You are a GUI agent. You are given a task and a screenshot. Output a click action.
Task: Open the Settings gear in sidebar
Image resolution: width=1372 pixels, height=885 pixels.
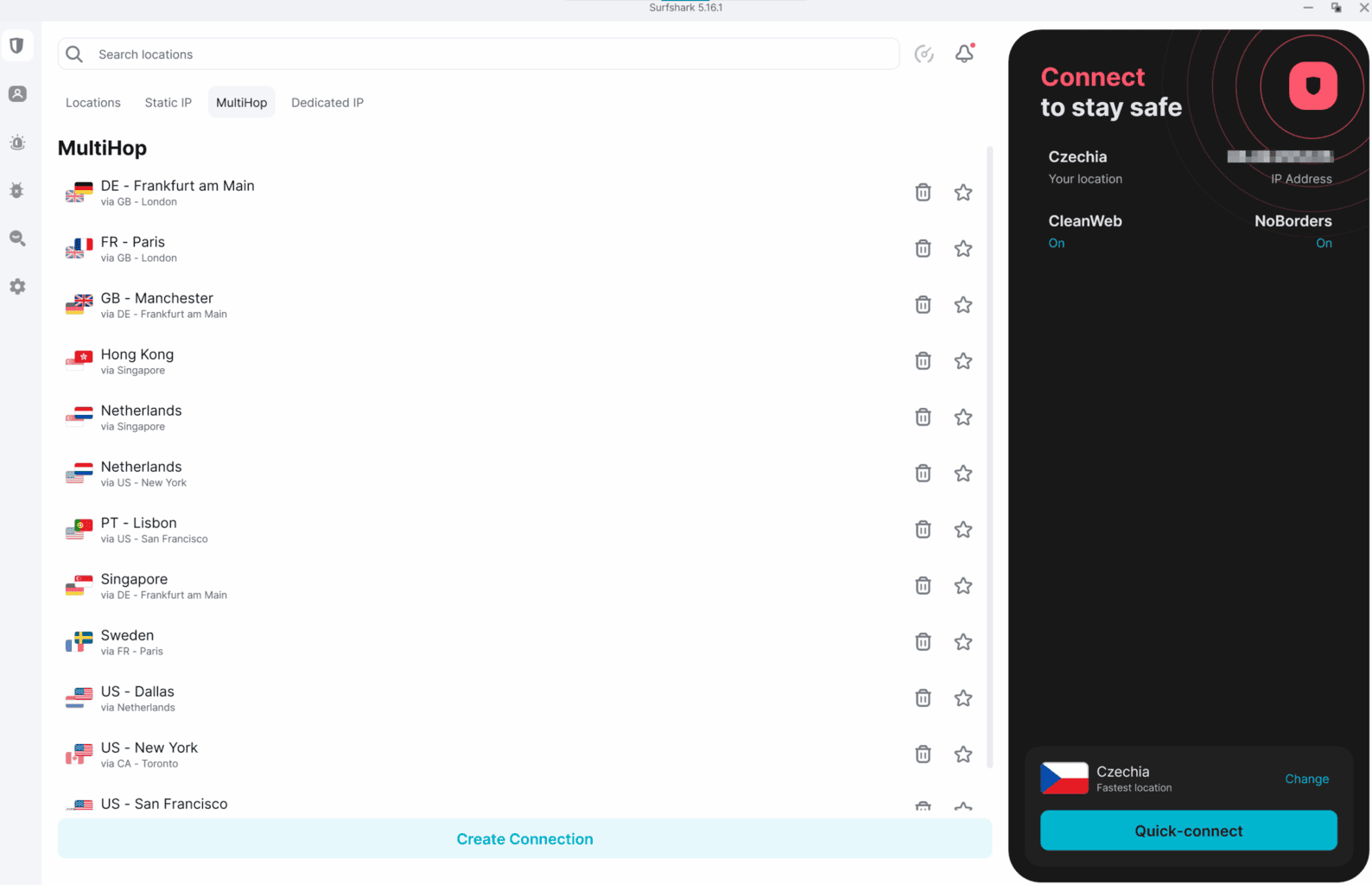17,287
